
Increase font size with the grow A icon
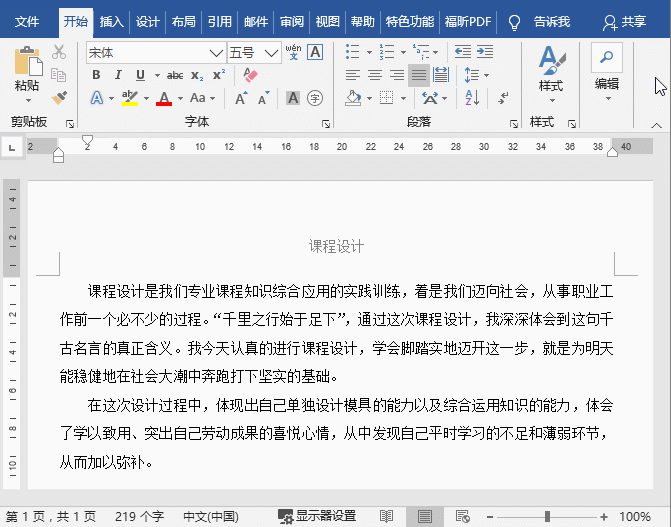click(241, 98)
